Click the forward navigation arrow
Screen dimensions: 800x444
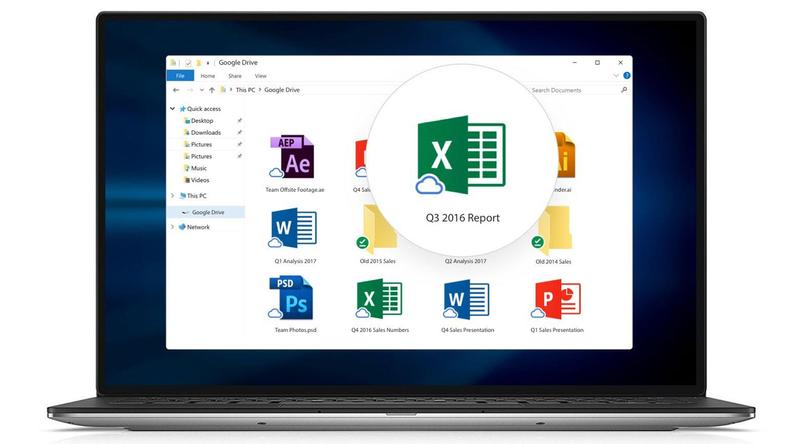[190, 90]
